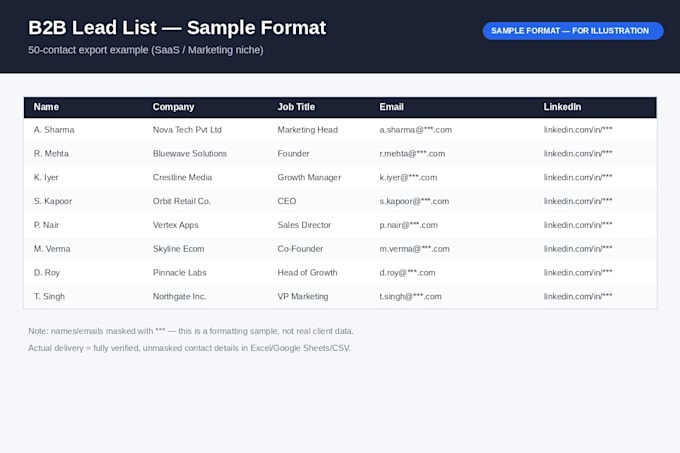Open the LinkedIn URL in S. Kapoor's row
Image resolution: width=680 pixels, height=453 pixels.
[x=578, y=202]
